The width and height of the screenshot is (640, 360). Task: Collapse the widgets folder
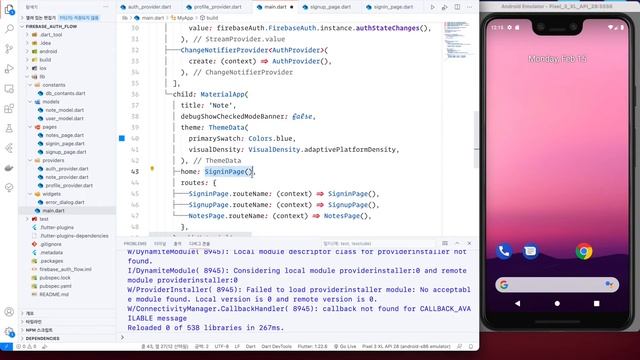pos(51,194)
